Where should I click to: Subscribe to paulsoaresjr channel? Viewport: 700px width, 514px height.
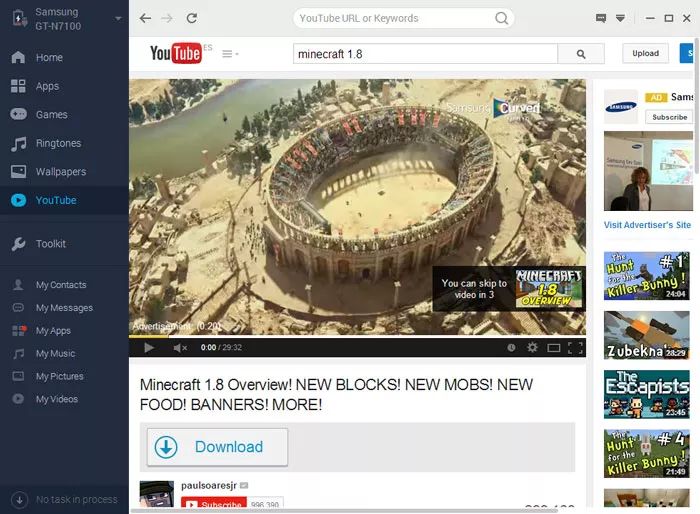coord(214,503)
